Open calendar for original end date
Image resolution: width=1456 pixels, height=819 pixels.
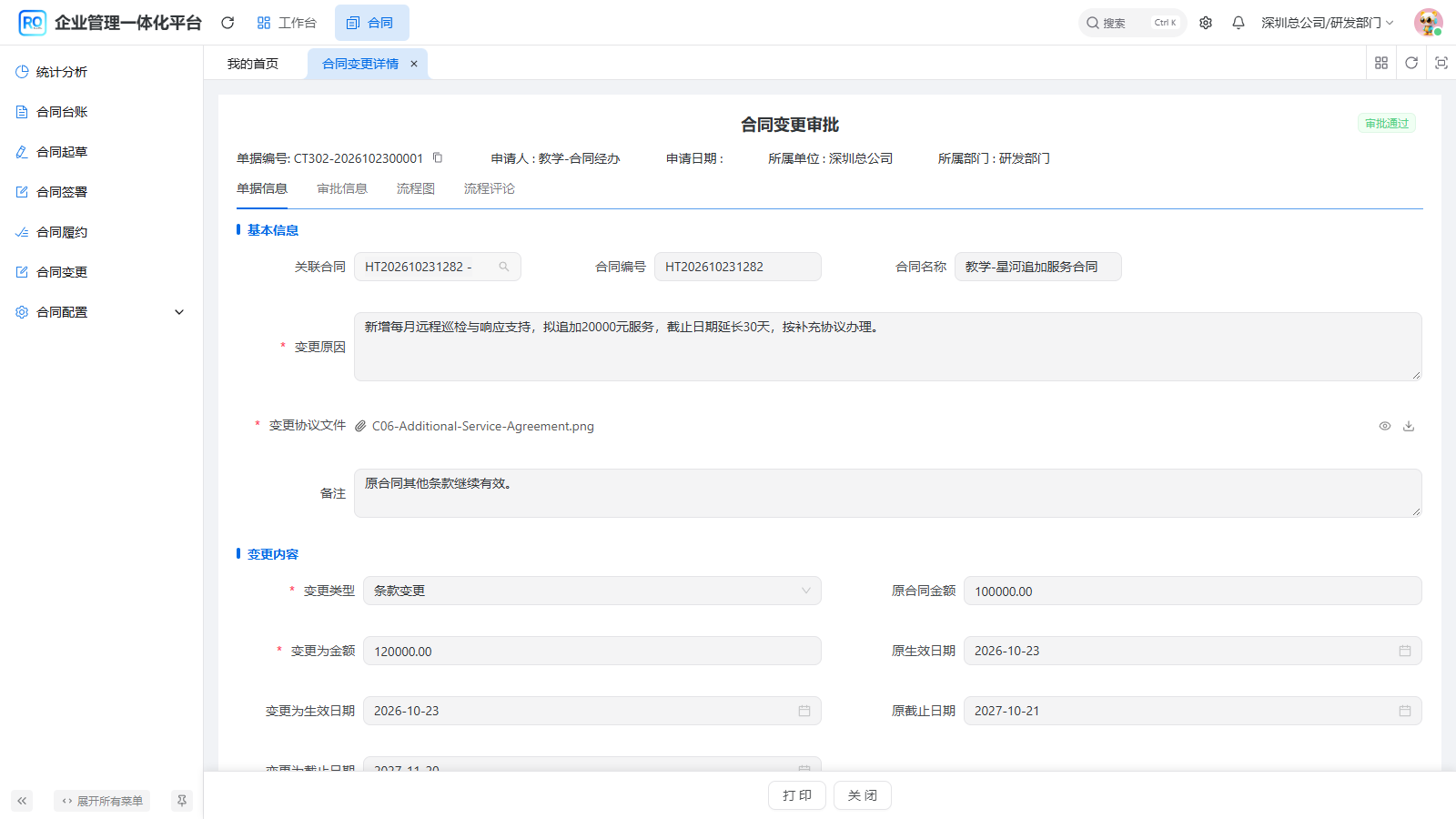click(1405, 711)
